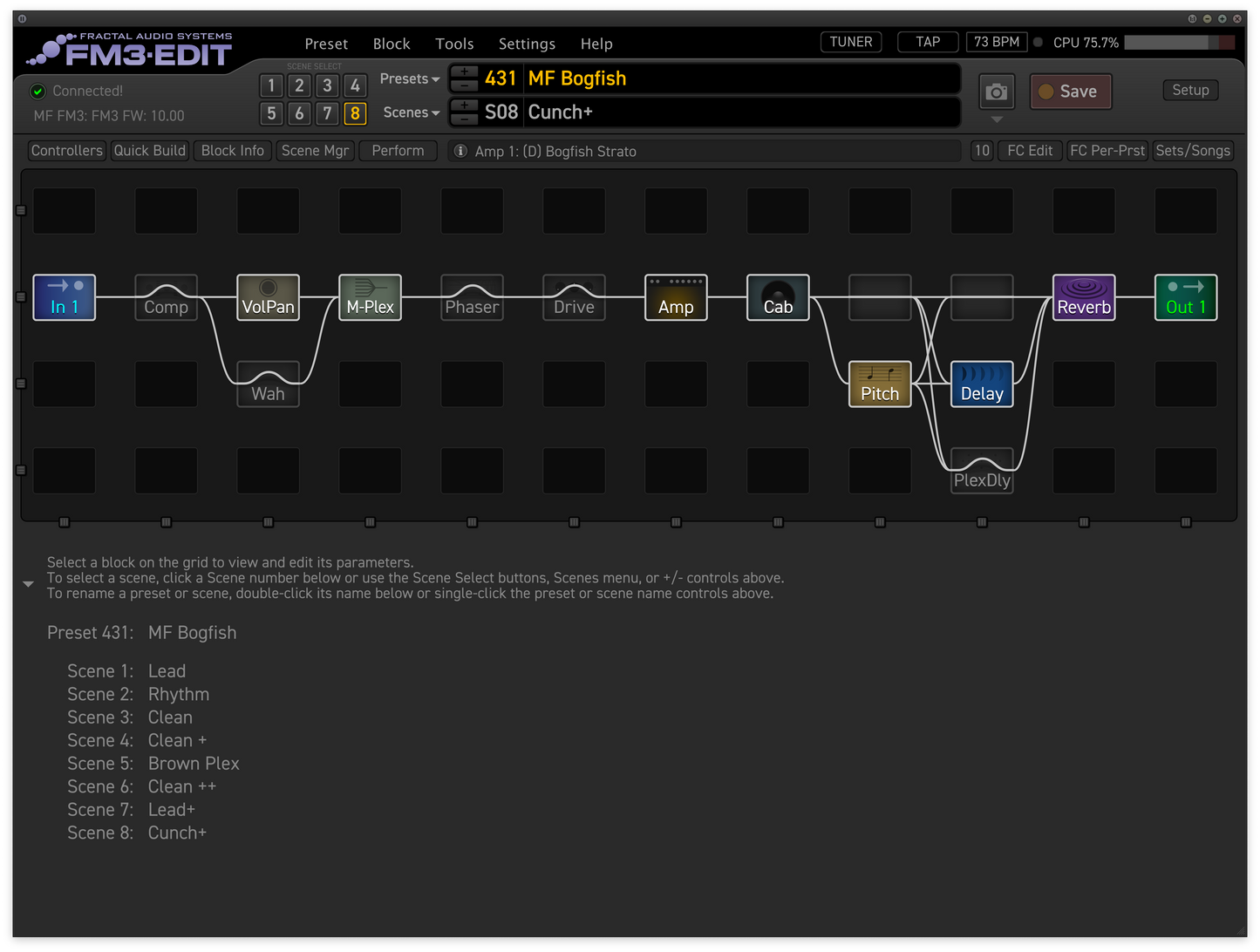The height and width of the screenshot is (952, 1260).
Task: Select the Delay block
Action: click(x=982, y=384)
